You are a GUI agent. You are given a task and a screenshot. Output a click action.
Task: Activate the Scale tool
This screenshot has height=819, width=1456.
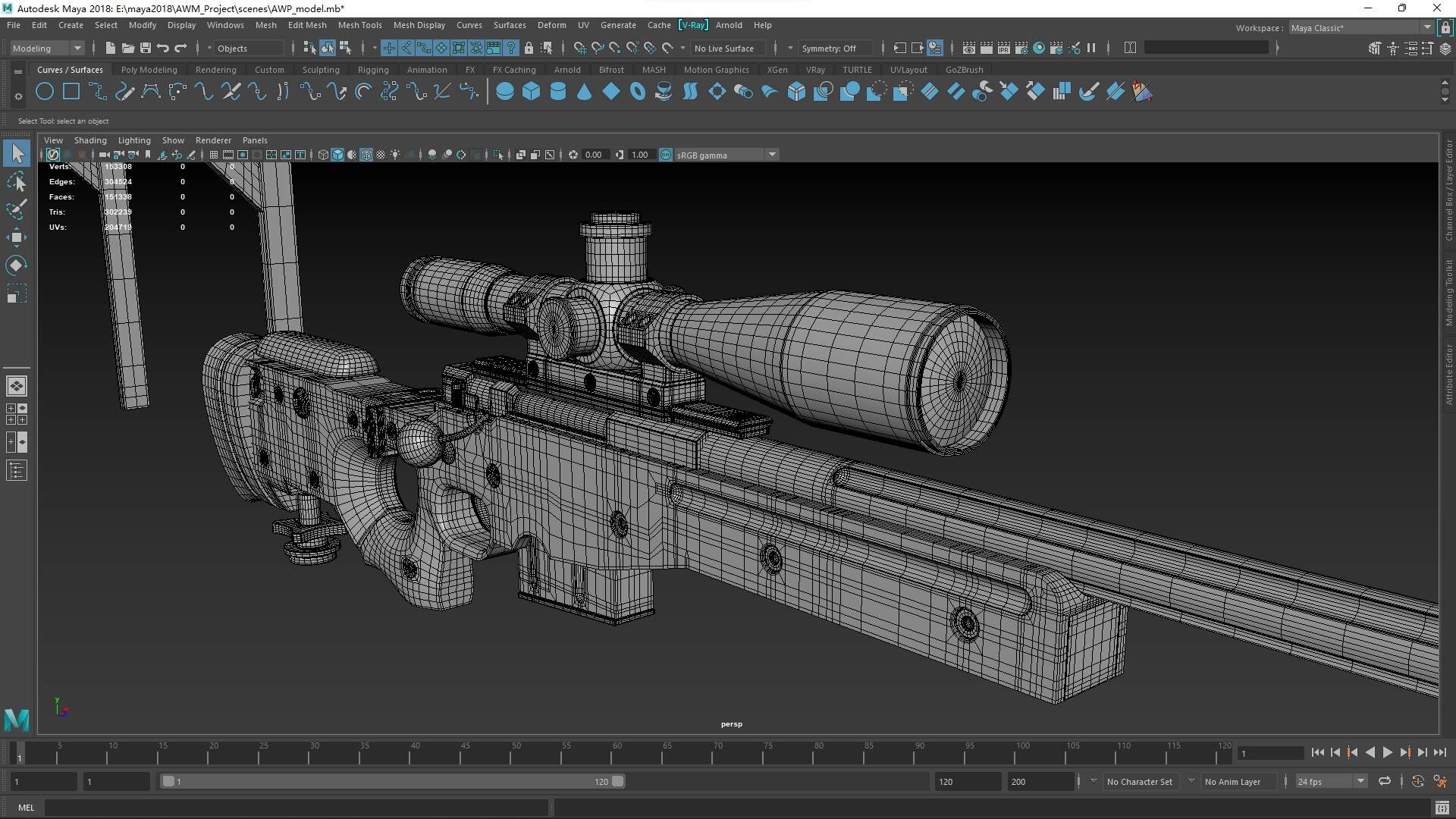17,294
